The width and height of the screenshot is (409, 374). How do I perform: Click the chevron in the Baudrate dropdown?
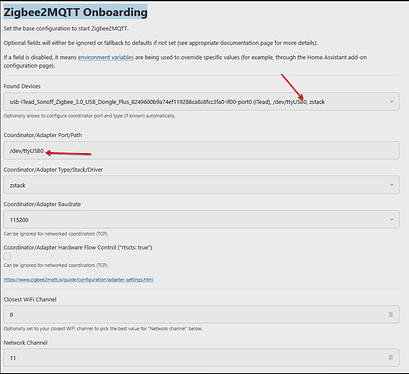point(392,219)
